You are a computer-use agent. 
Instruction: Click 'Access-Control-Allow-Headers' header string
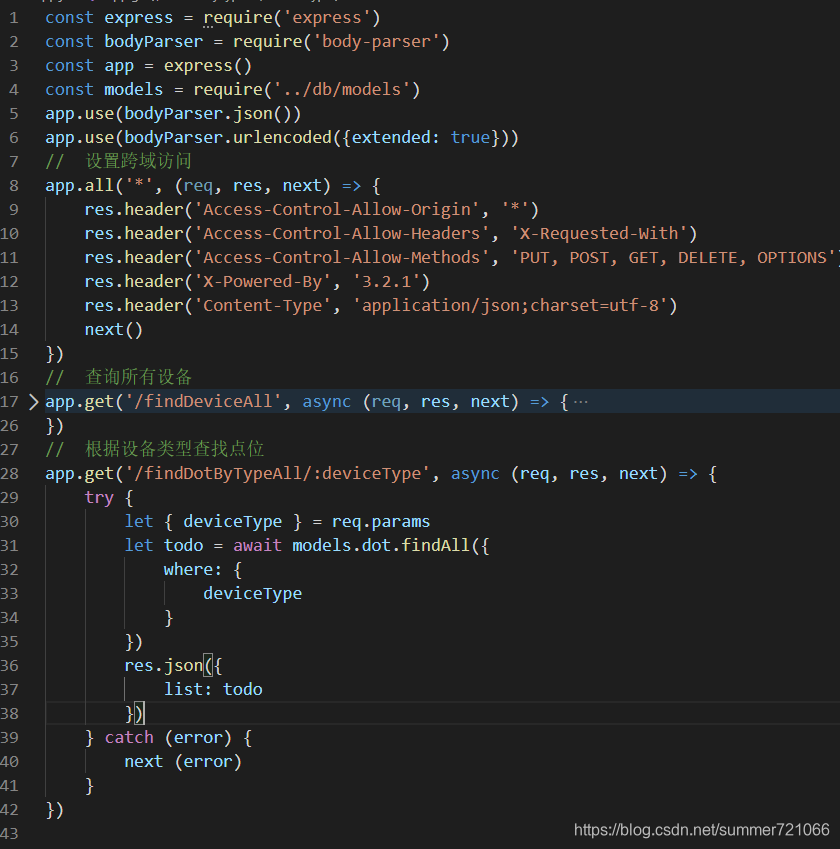[x=341, y=233]
